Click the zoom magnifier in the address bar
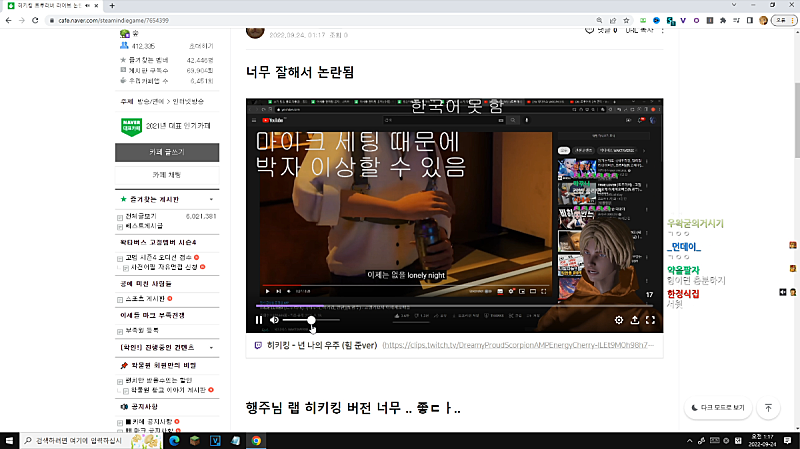 coord(599,20)
